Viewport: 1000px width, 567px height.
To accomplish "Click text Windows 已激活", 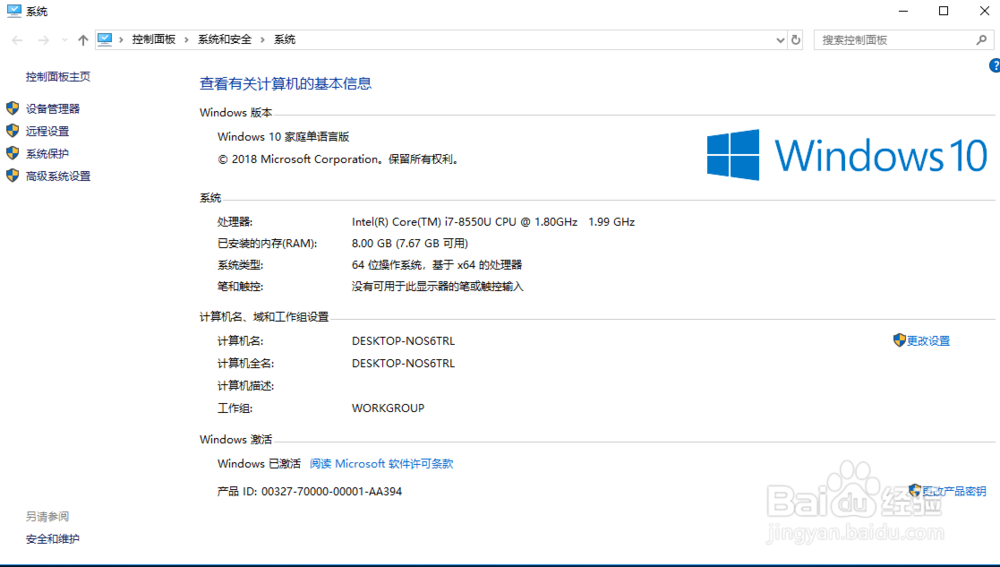I will pyautogui.click(x=259, y=464).
